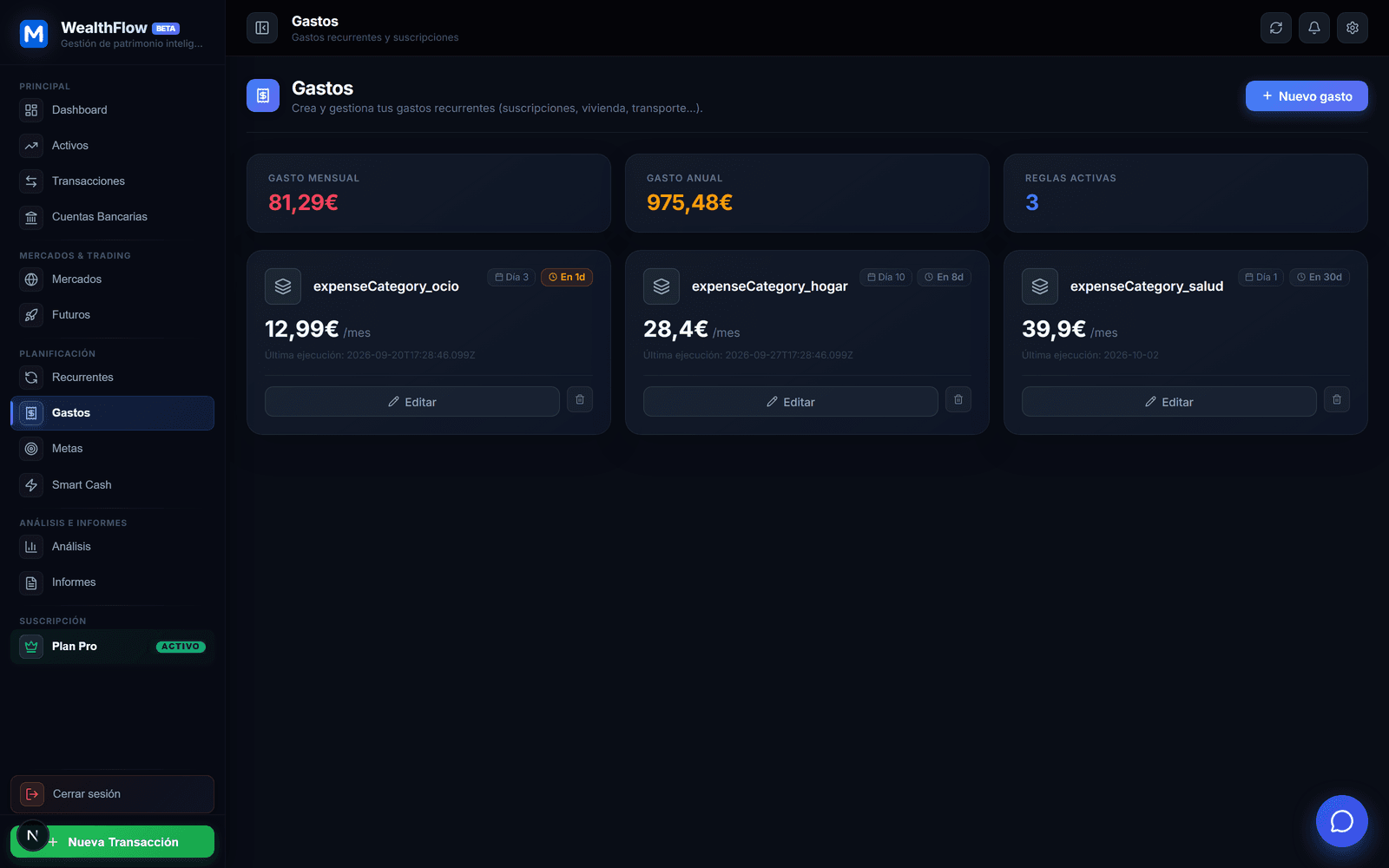Screen dimensions: 1389x868
Task: Click the En 30d badge
Action: click(x=1320, y=278)
